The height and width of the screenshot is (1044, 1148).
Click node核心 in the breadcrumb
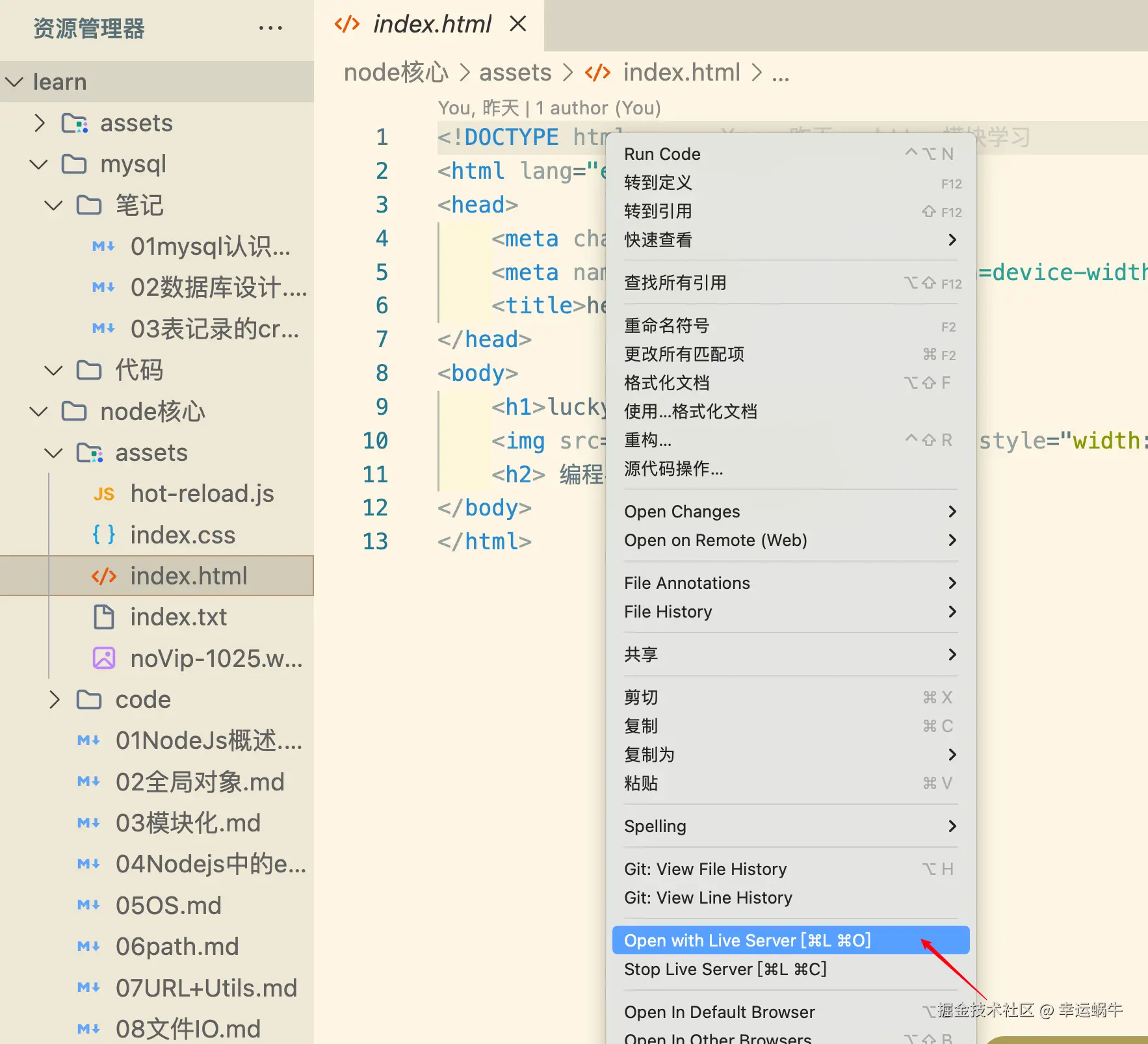pos(396,72)
